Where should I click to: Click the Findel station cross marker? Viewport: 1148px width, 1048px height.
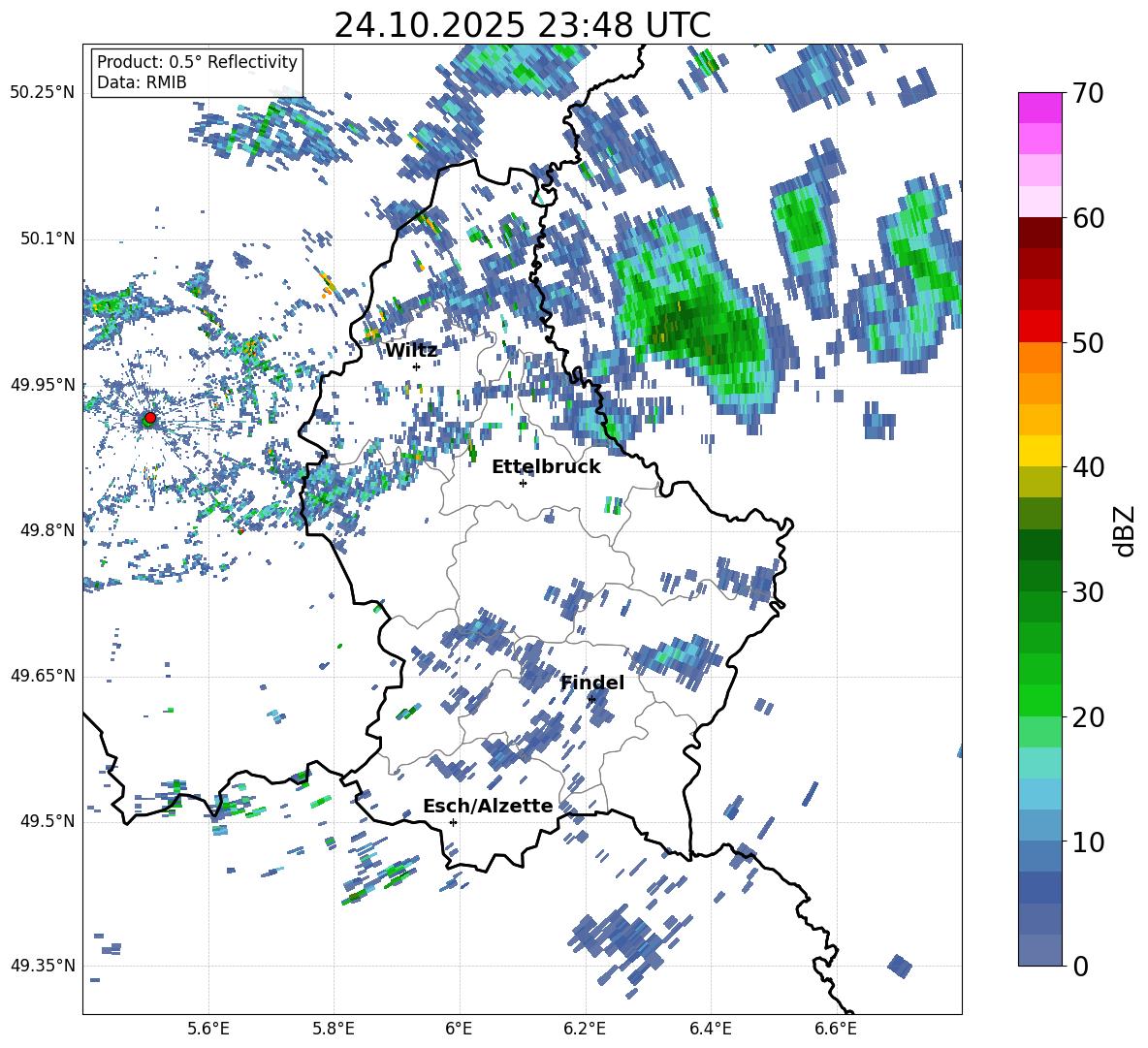coord(591,700)
